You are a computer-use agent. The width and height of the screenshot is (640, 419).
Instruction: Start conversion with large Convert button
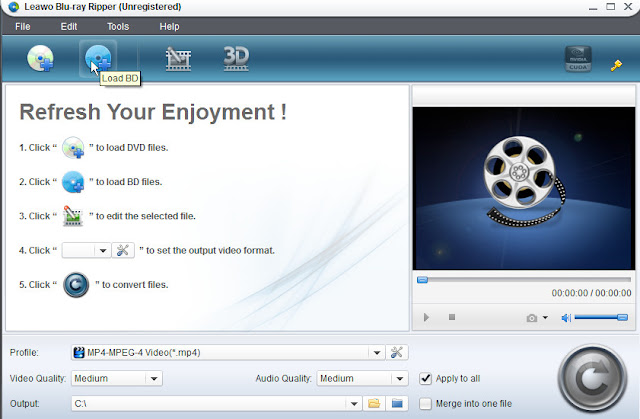pos(592,378)
